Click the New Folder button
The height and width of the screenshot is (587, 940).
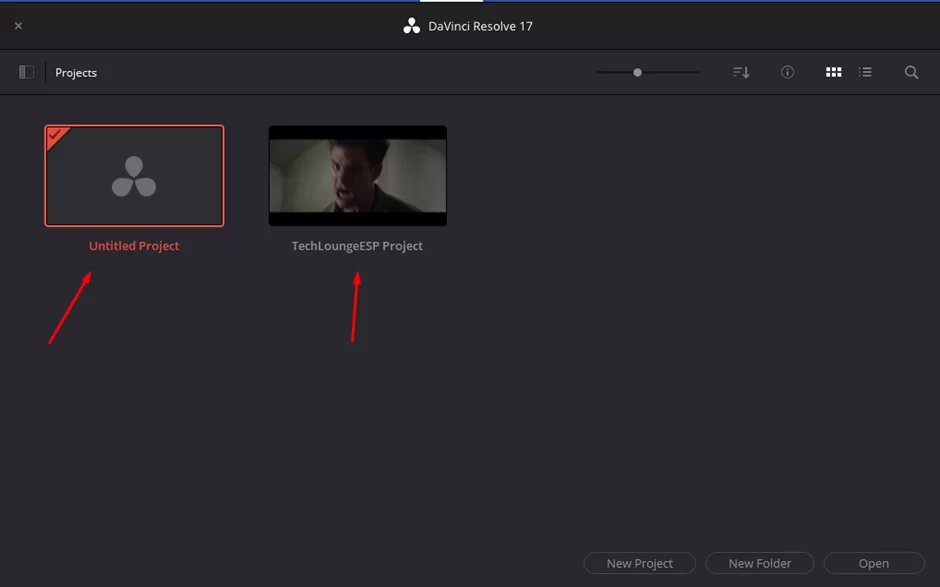click(x=760, y=563)
